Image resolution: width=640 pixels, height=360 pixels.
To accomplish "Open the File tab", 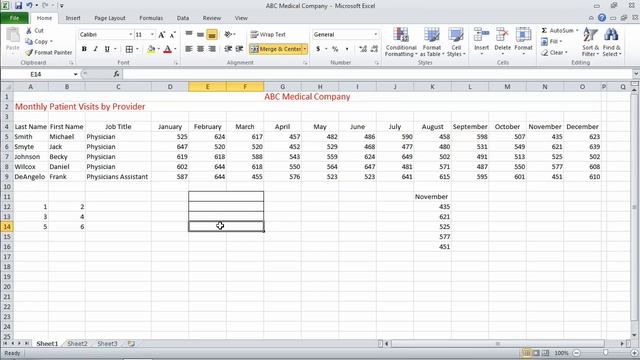I will (x=14, y=18).
